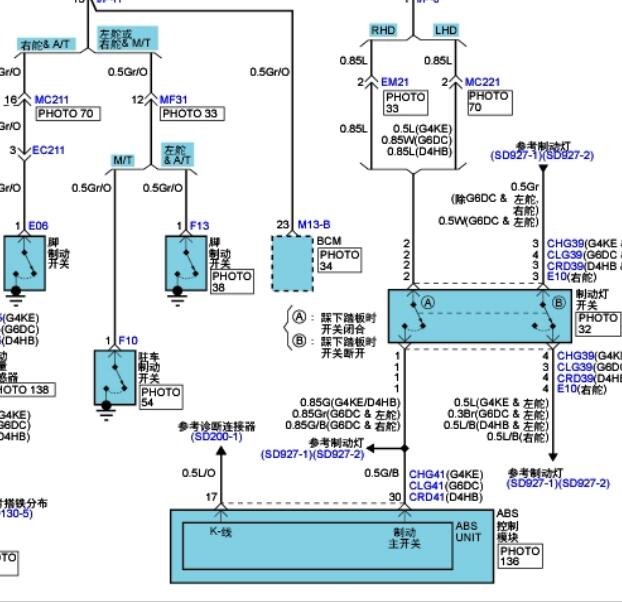Click the circled B switch contact marker
622x602 pixels.
point(559,303)
